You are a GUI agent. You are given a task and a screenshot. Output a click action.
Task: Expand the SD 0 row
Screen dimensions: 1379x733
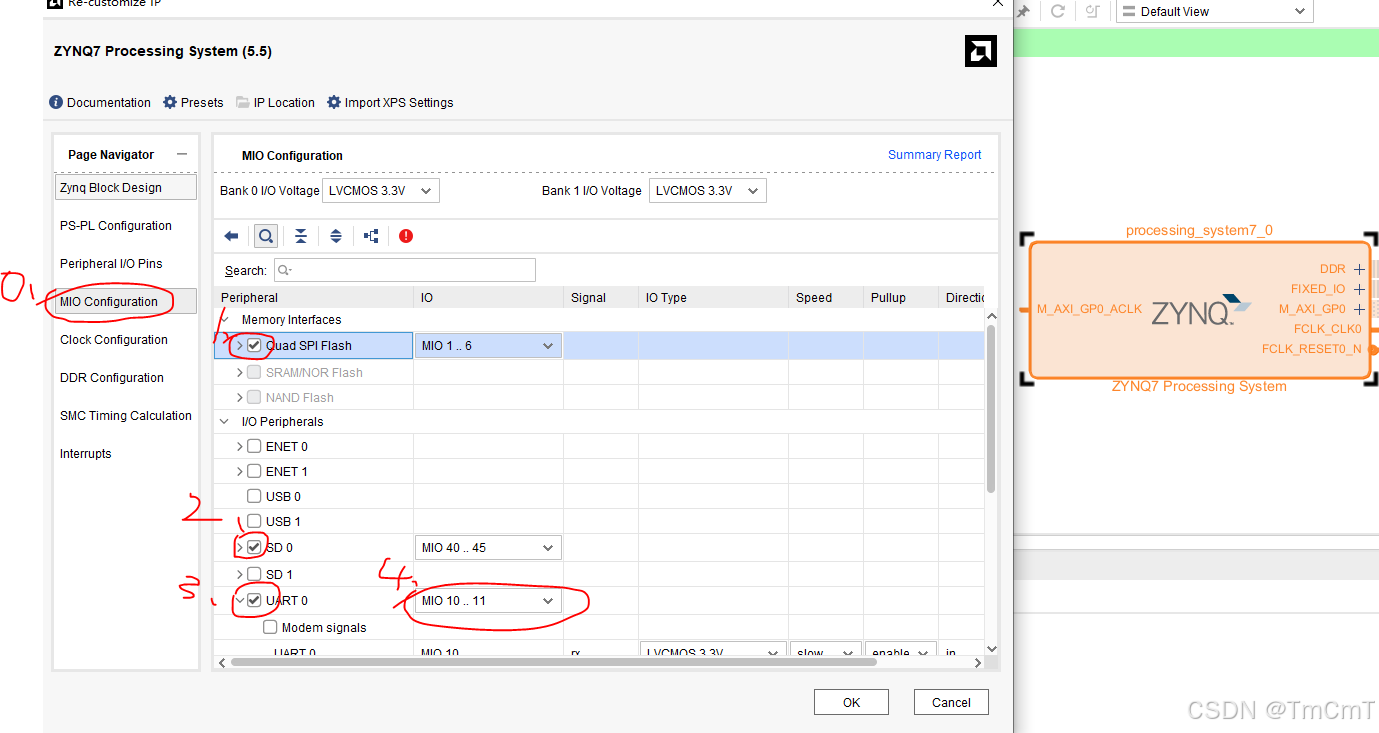pos(239,547)
